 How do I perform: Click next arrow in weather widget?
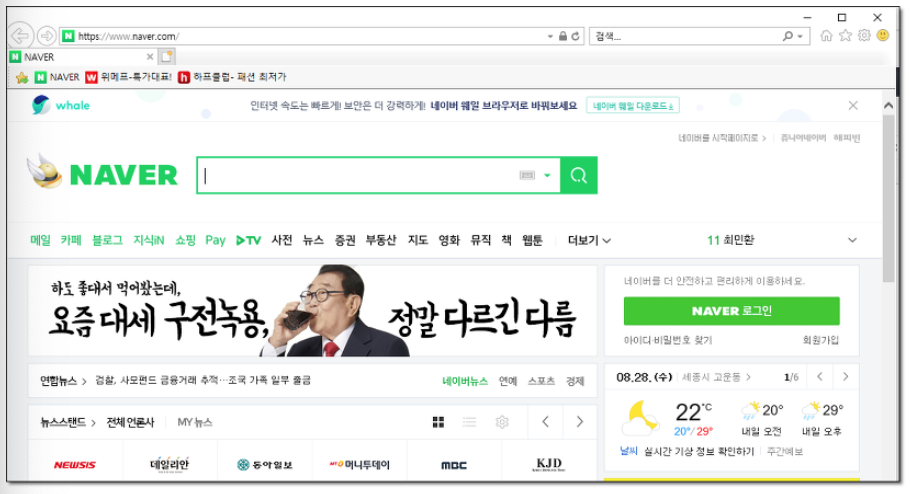point(846,377)
